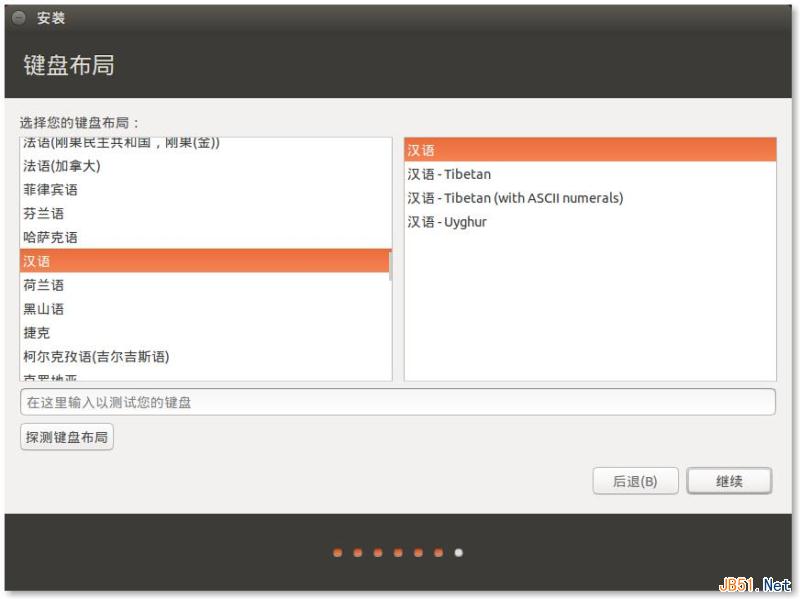Select 菲律宾语 from the layout list

click(x=50, y=190)
